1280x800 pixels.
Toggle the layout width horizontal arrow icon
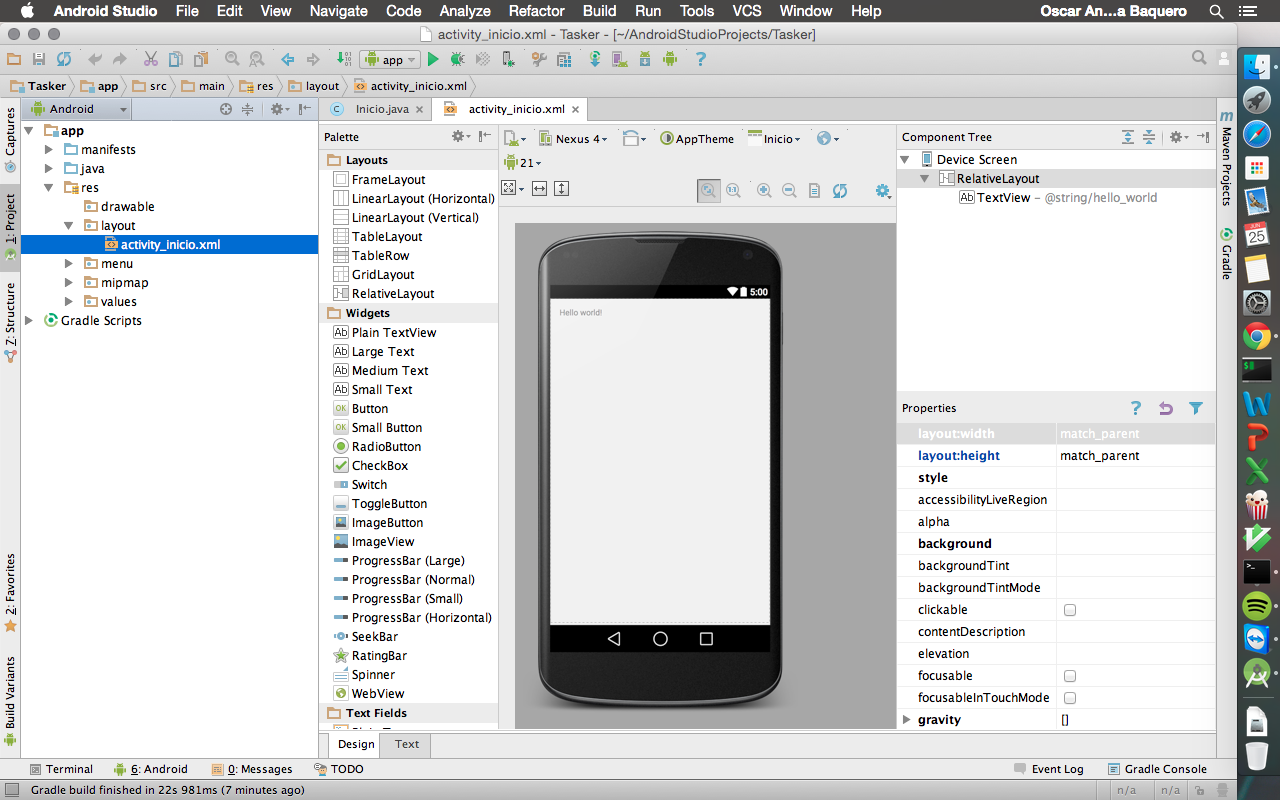[540, 188]
